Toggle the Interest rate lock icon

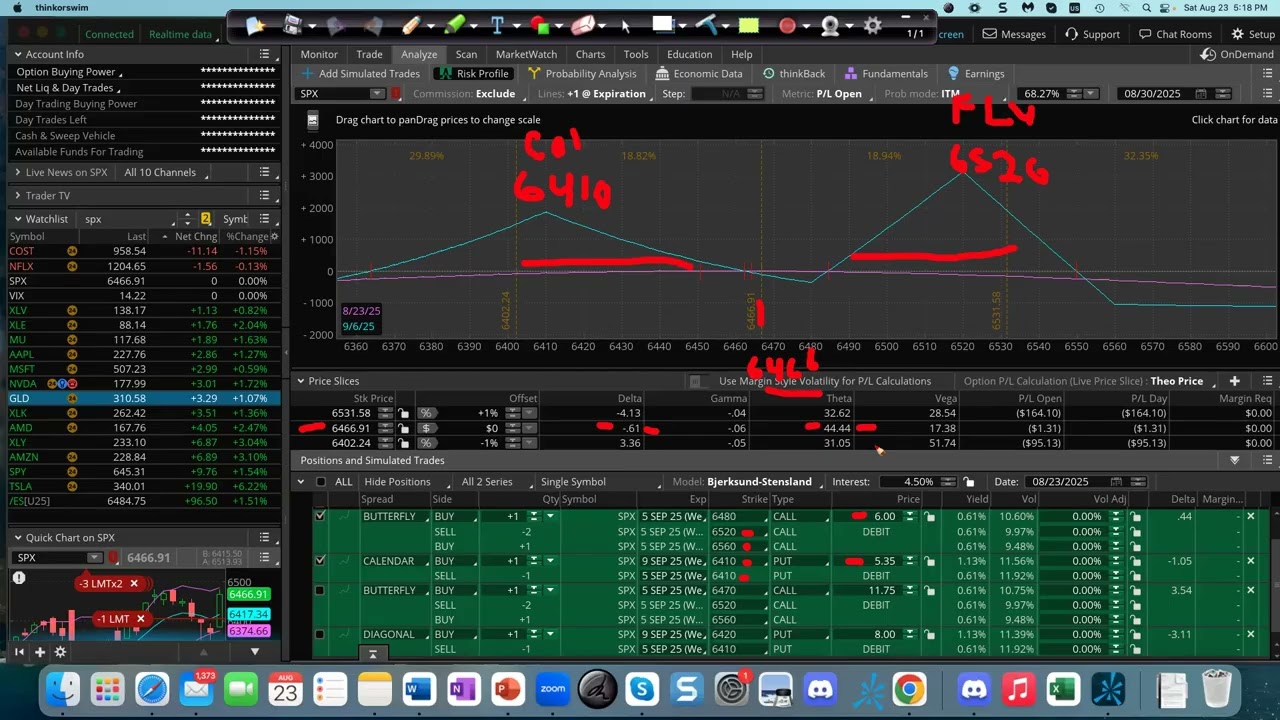coord(968,482)
